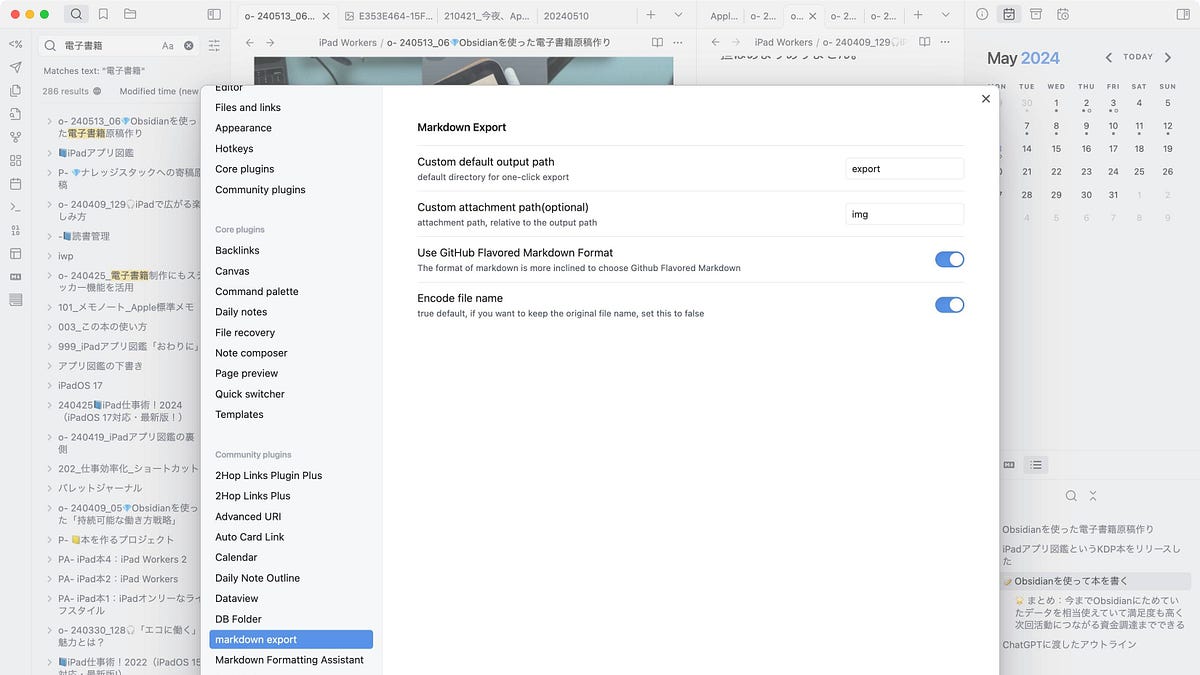Toggle Use GitHub Flavored Markdown Format
Screen dimensions: 1200x675
[x=949, y=259]
